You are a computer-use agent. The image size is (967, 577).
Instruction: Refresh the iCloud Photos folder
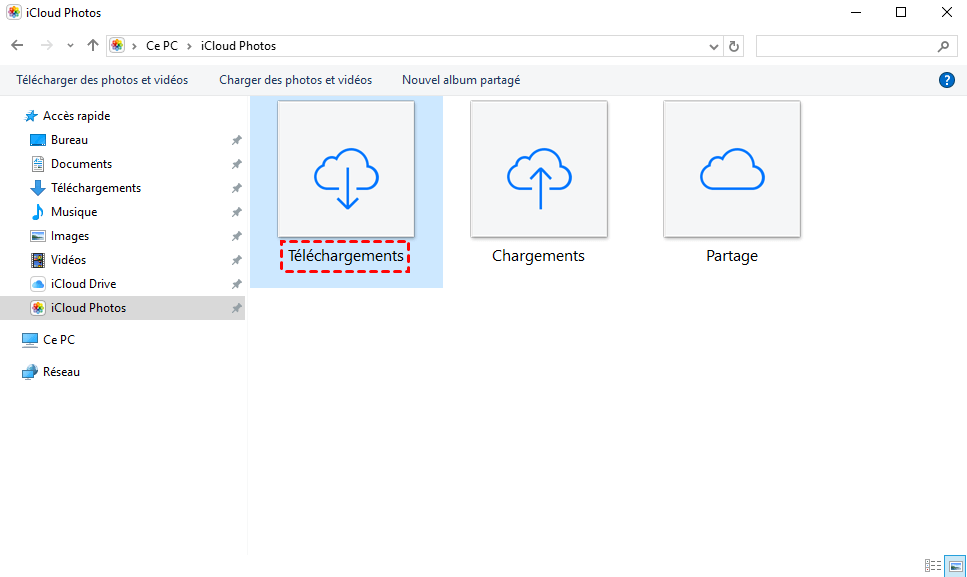734,46
